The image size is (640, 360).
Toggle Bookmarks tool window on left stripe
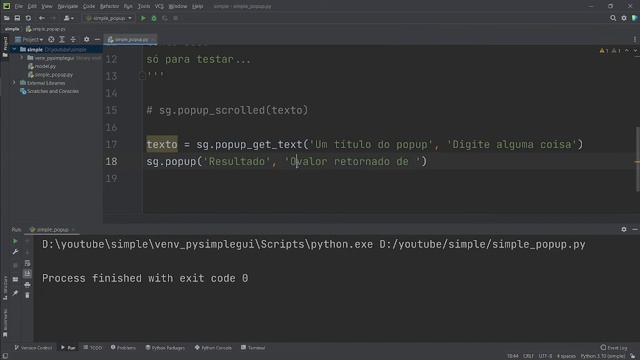pos(5,322)
